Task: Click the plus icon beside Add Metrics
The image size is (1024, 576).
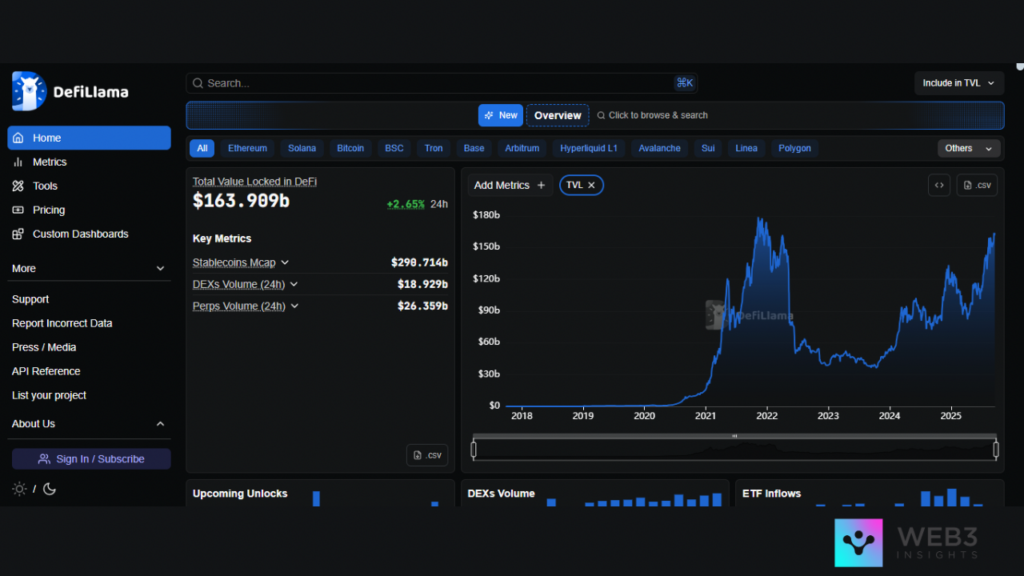Action: (x=541, y=185)
